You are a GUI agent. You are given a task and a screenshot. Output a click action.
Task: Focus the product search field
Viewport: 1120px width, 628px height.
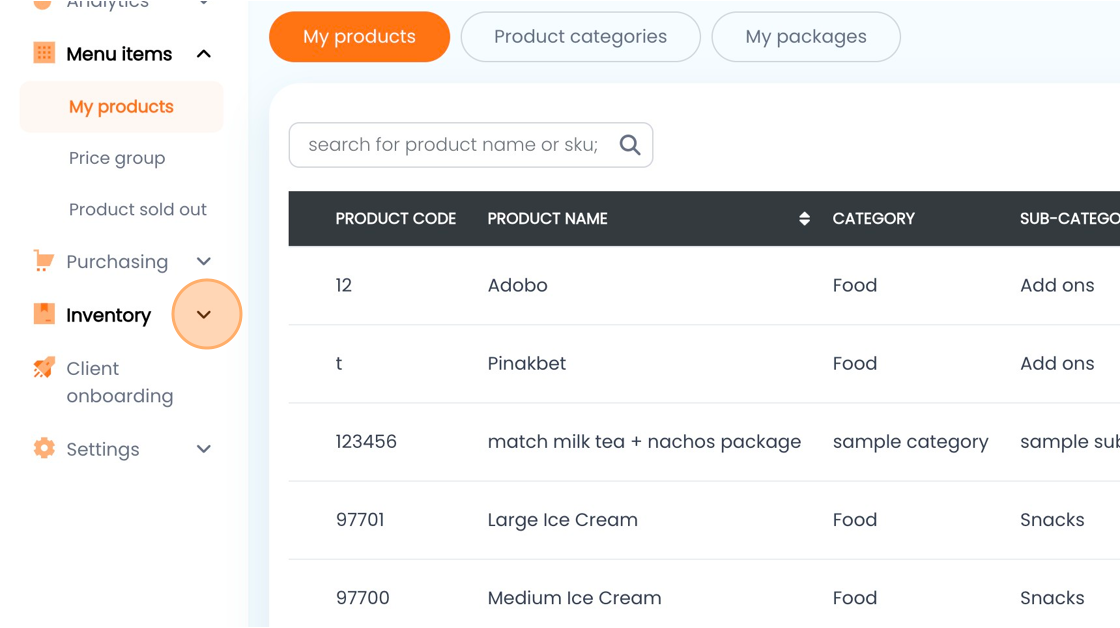point(471,145)
